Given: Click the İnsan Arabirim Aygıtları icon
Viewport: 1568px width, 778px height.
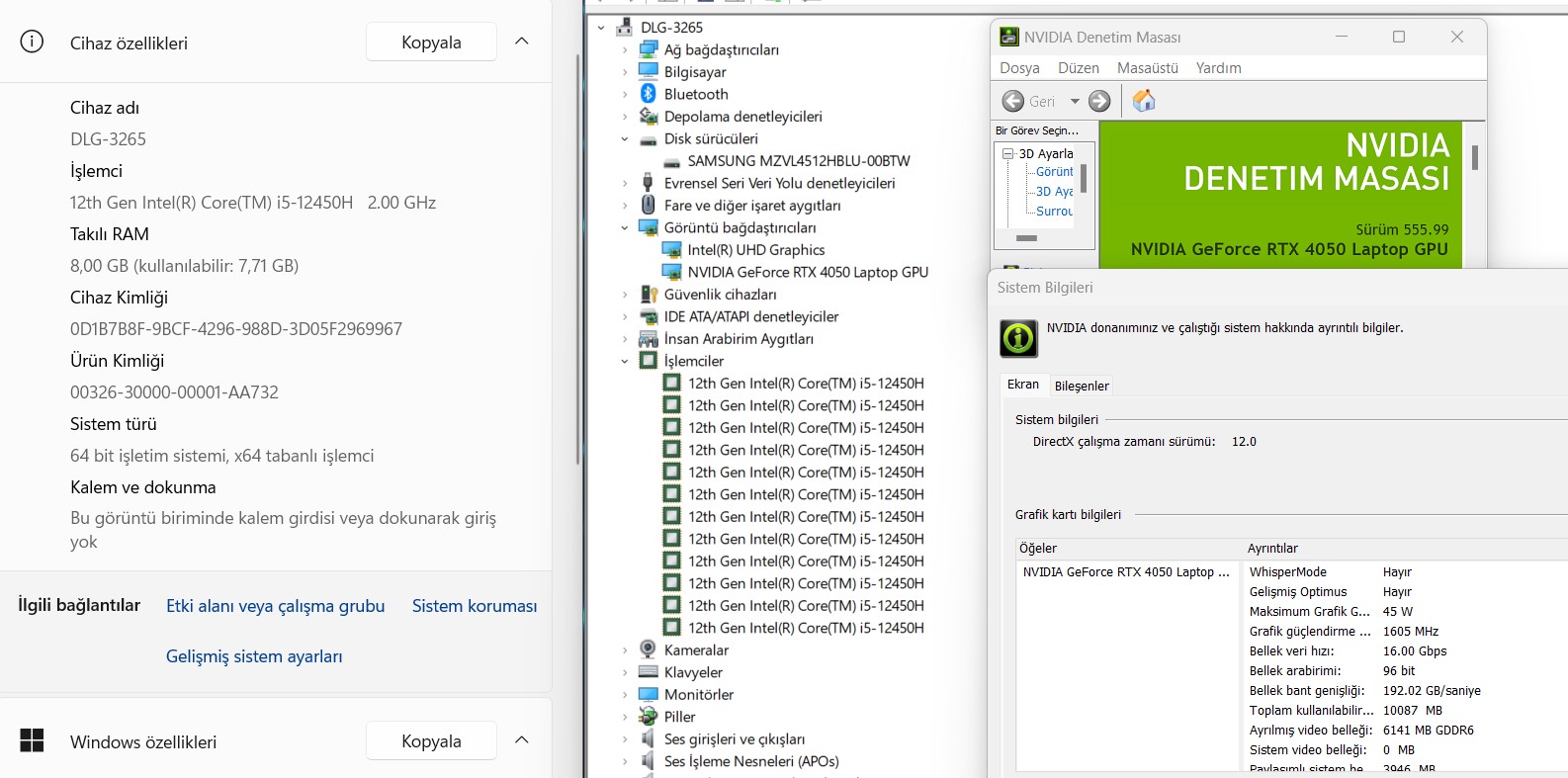Looking at the screenshot, I should pos(649,339).
